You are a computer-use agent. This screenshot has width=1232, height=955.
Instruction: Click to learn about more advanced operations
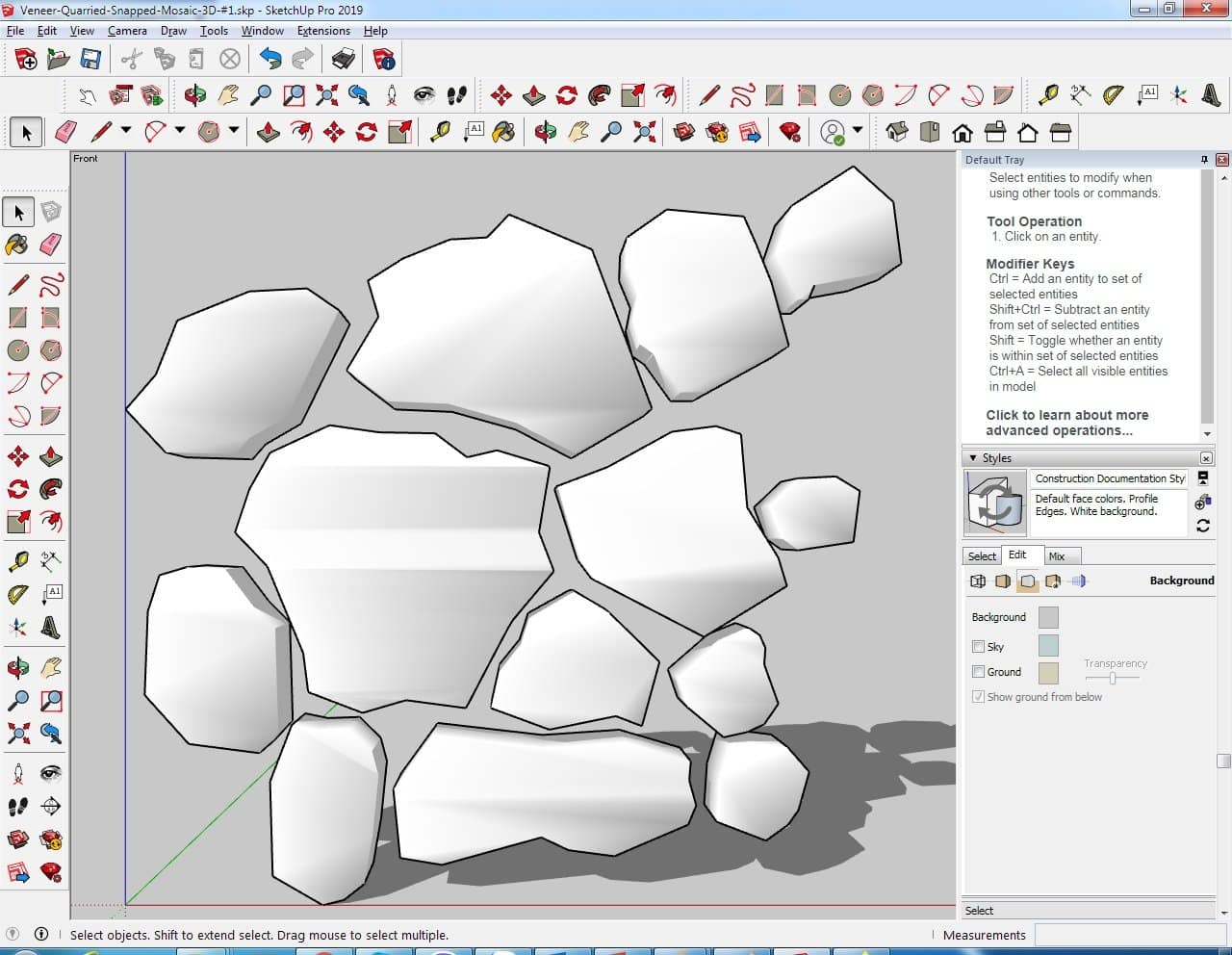[1066, 423]
